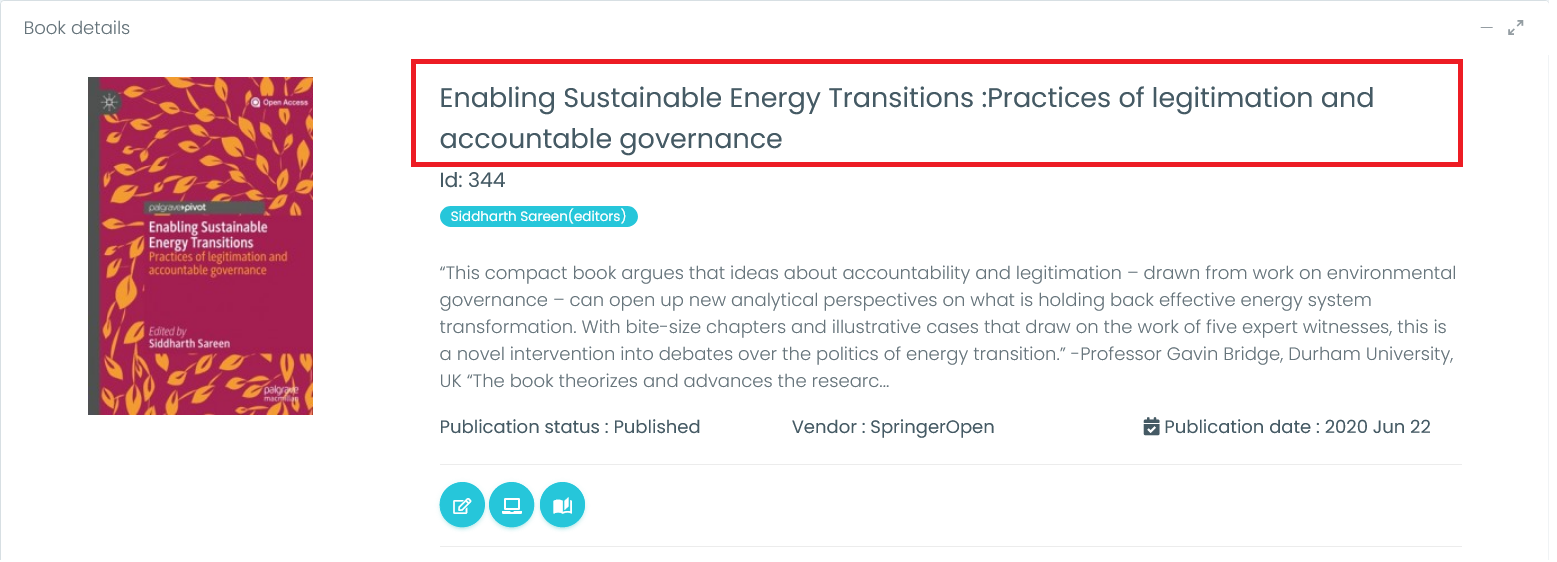Click the Id: 344 label
This screenshot has height=562, width=1557.
[472, 180]
